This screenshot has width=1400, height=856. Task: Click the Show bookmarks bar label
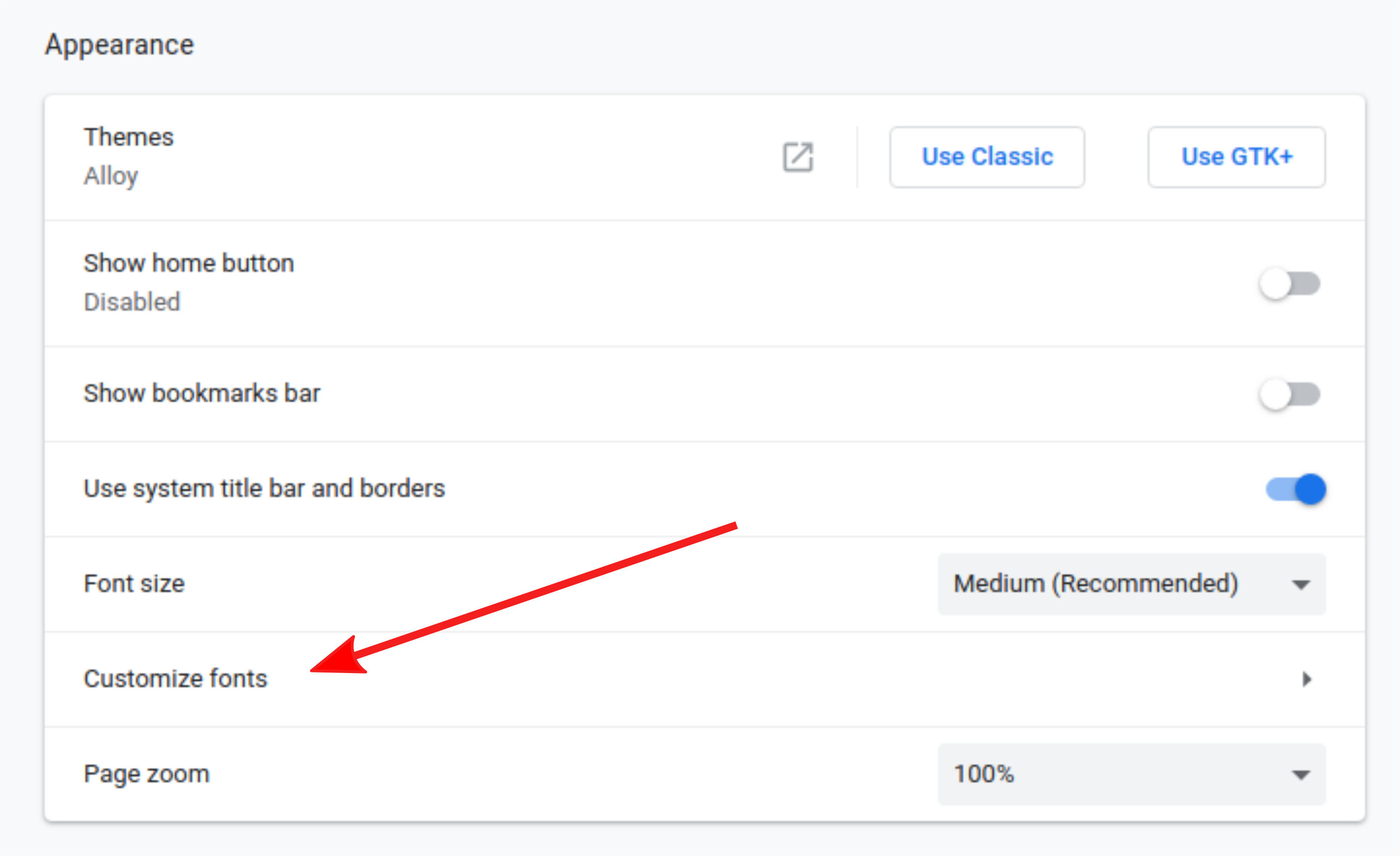coord(202,394)
